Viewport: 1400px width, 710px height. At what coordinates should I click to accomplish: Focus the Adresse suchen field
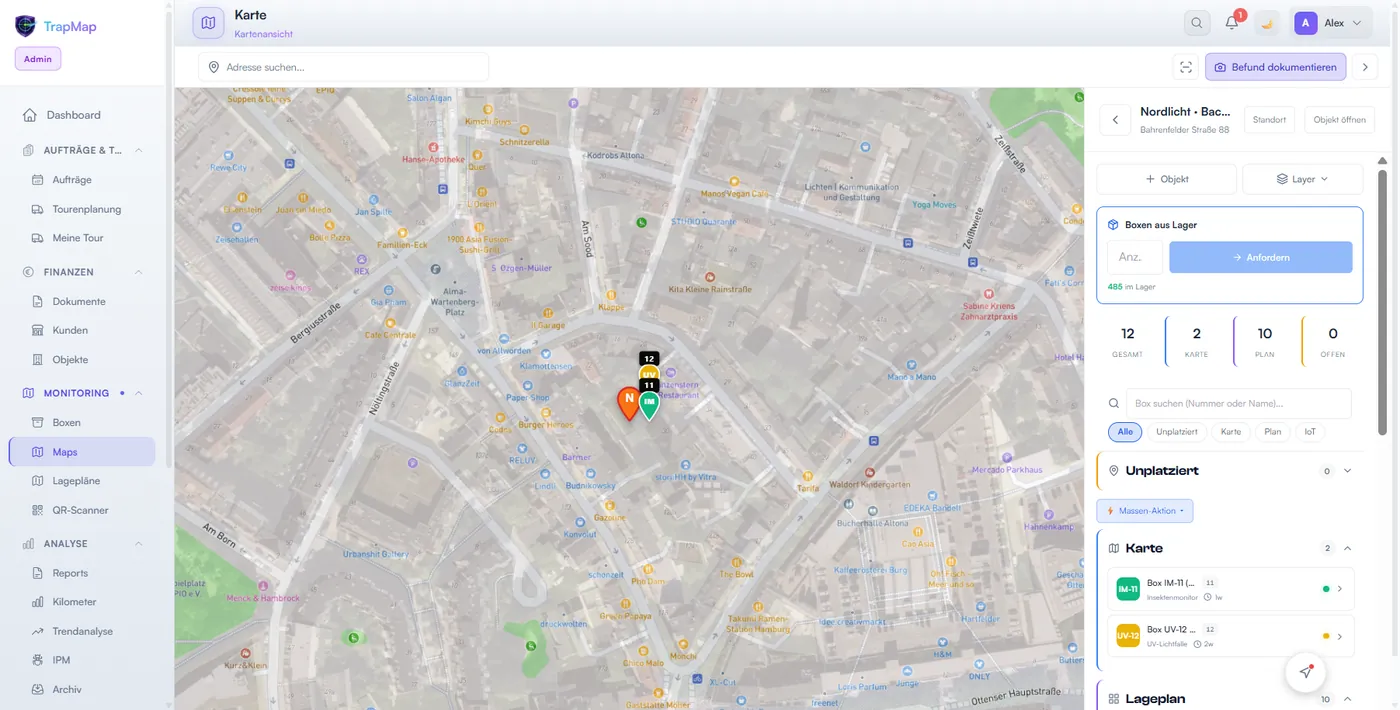coord(344,67)
